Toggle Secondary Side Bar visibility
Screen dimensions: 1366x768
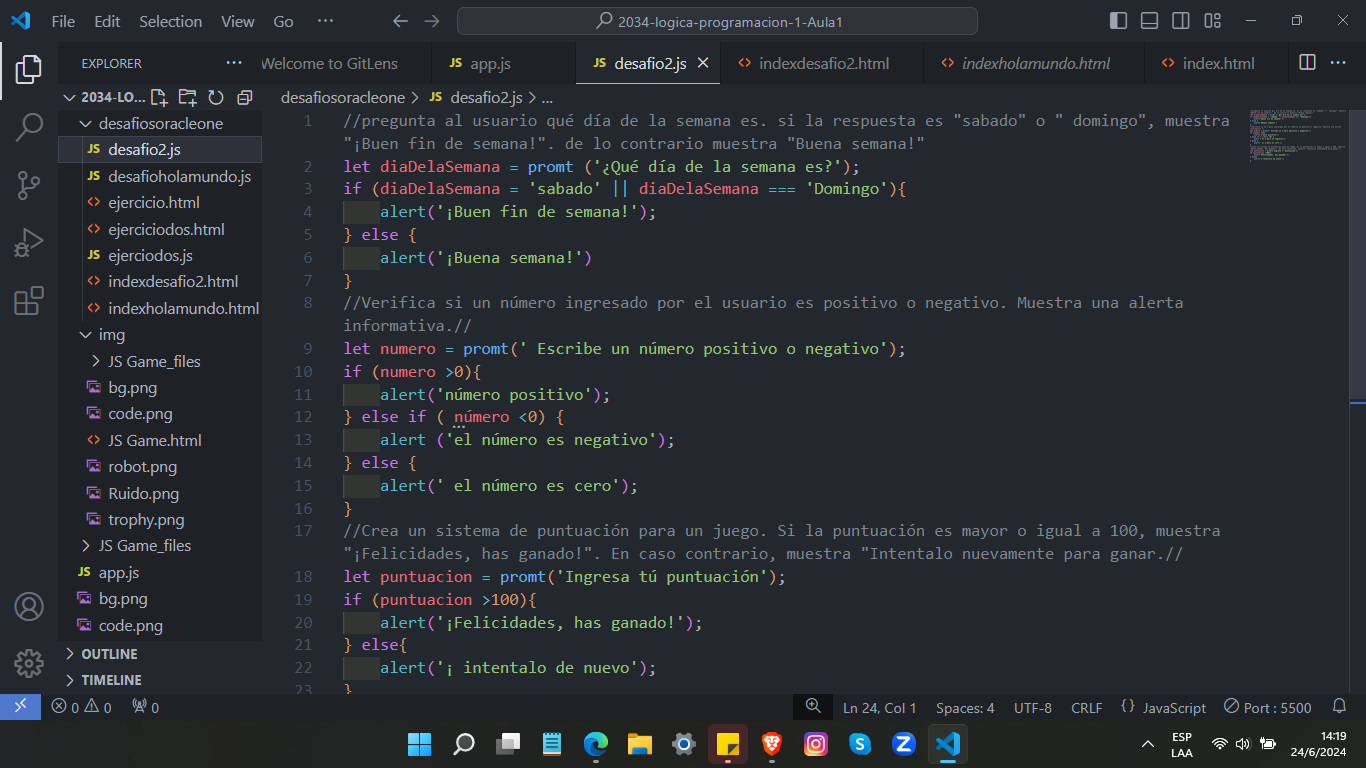[1181, 21]
